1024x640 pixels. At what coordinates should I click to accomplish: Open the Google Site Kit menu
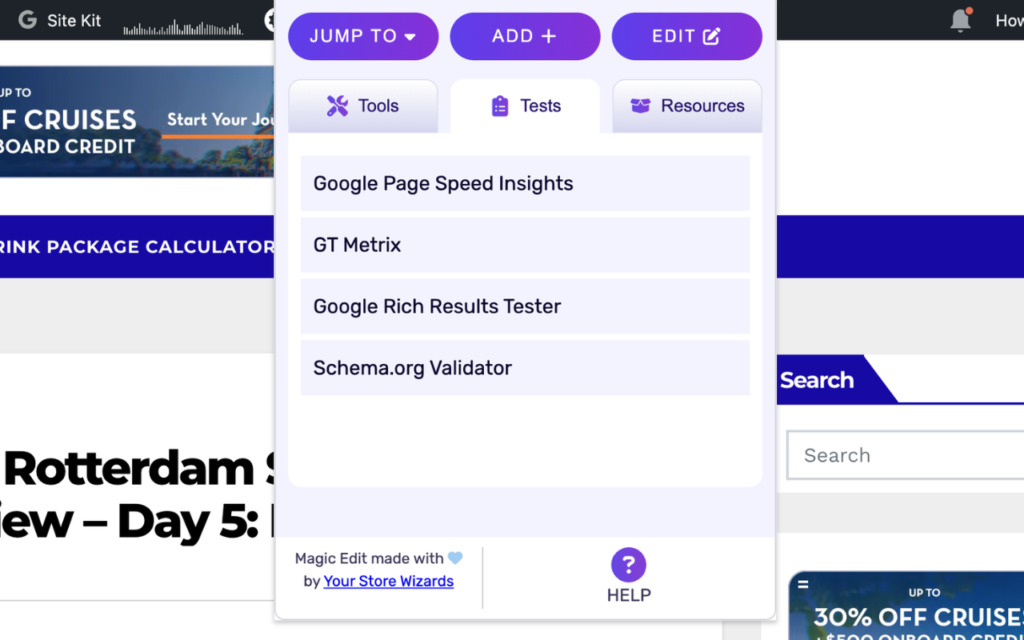pyautogui.click(x=57, y=19)
